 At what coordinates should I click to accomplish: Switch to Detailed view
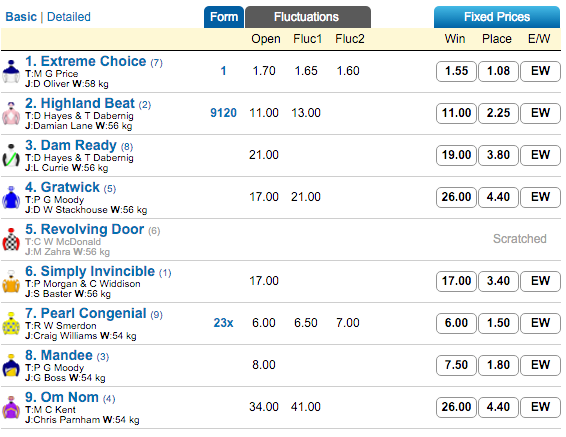pos(69,17)
